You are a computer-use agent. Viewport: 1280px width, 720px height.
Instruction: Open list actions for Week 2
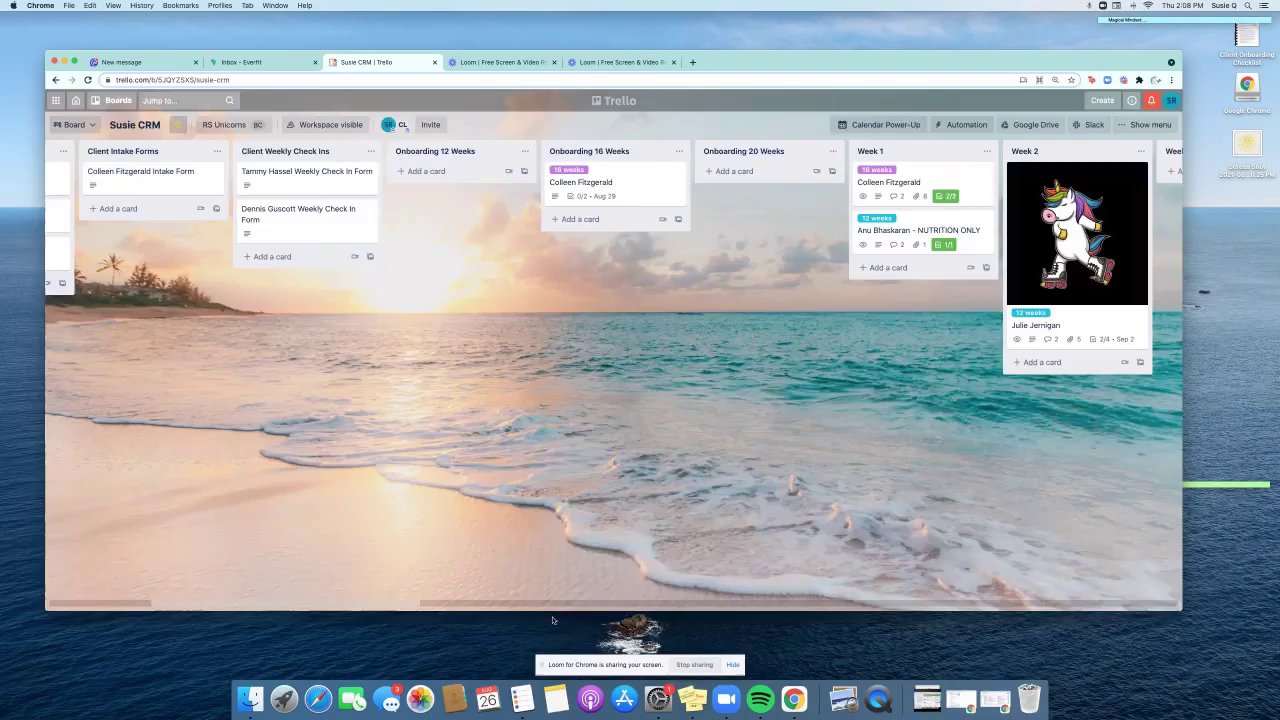1141,151
